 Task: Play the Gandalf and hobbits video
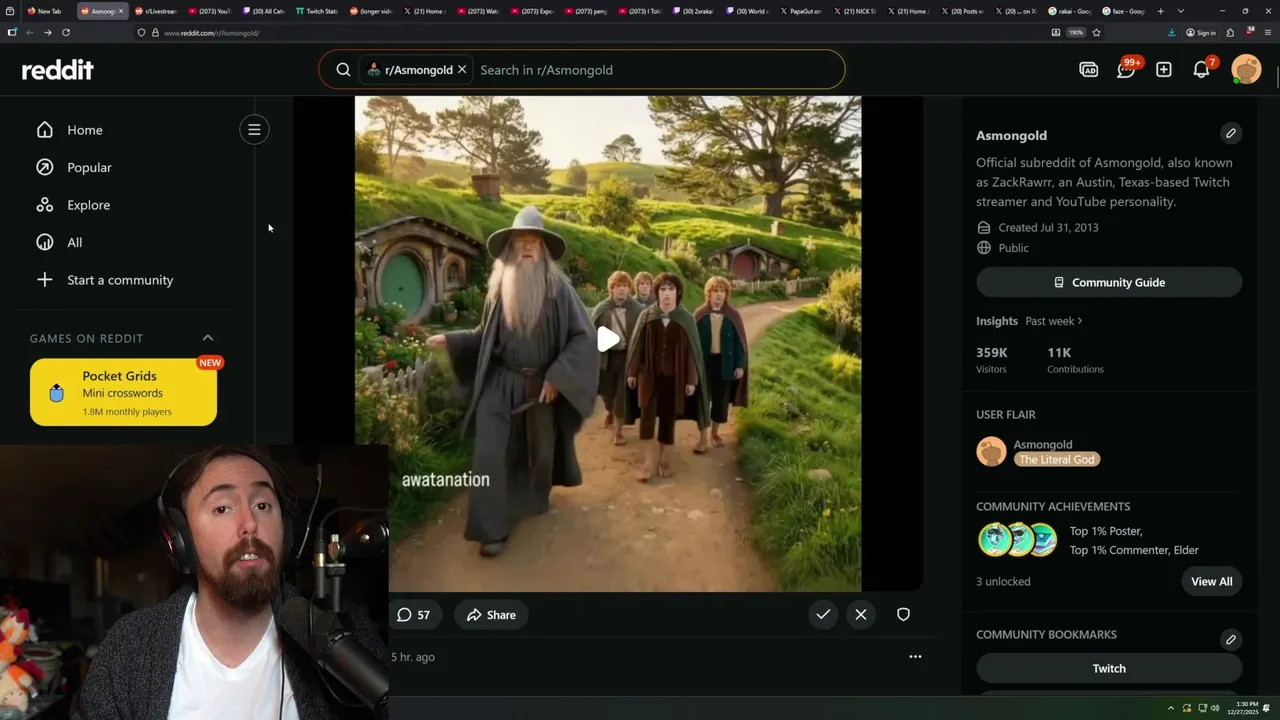(x=608, y=340)
